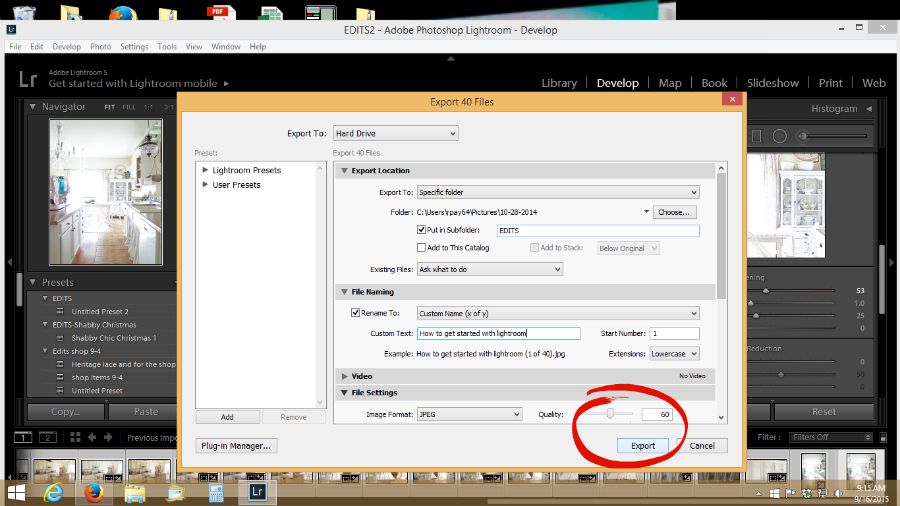The width and height of the screenshot is (900, 506).
Task: Open the Settings menu
Action: point(134,46)
